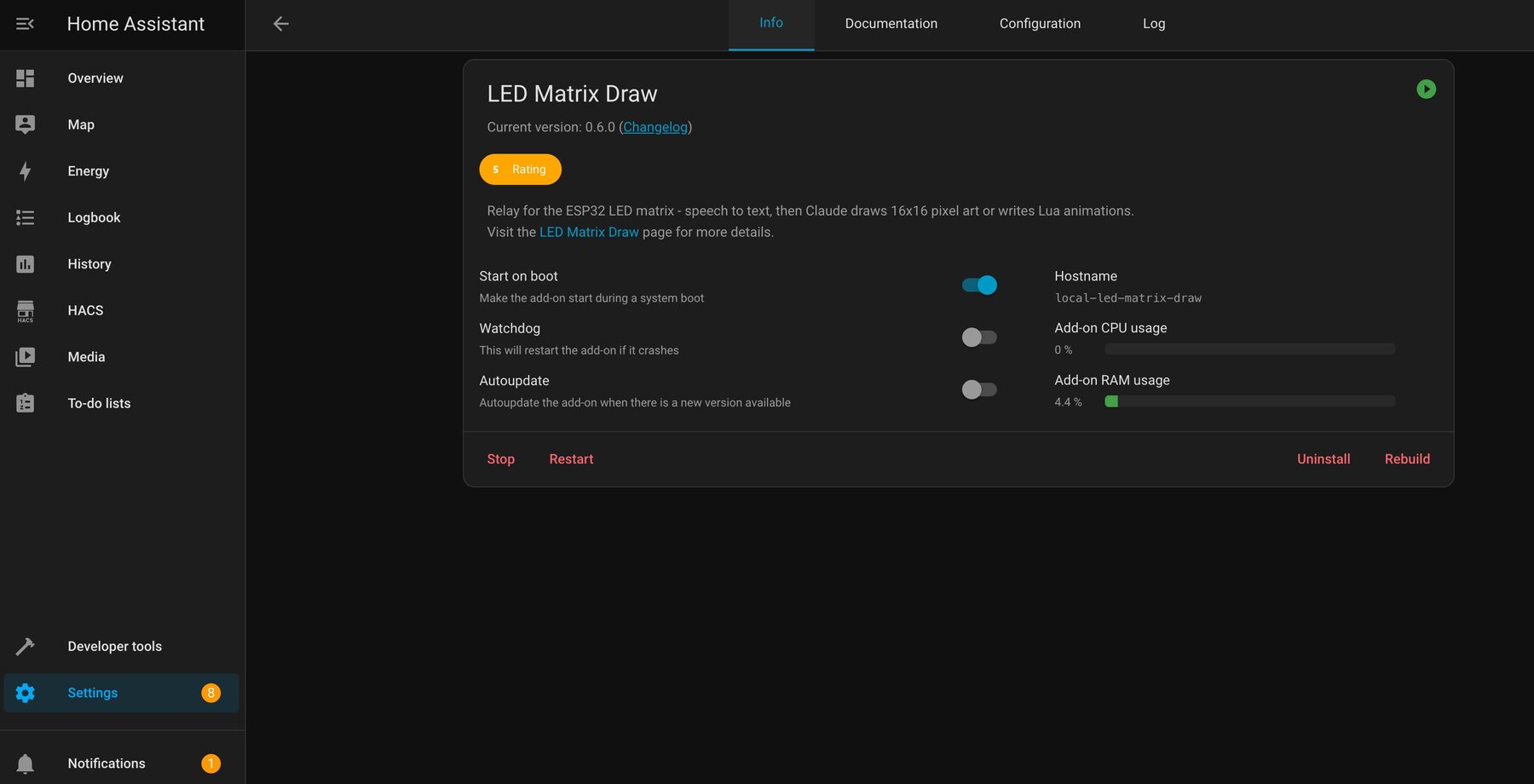Click the Home Assistant title
1534x784 pixels.
pyautogui.click(x=136, y=24)
